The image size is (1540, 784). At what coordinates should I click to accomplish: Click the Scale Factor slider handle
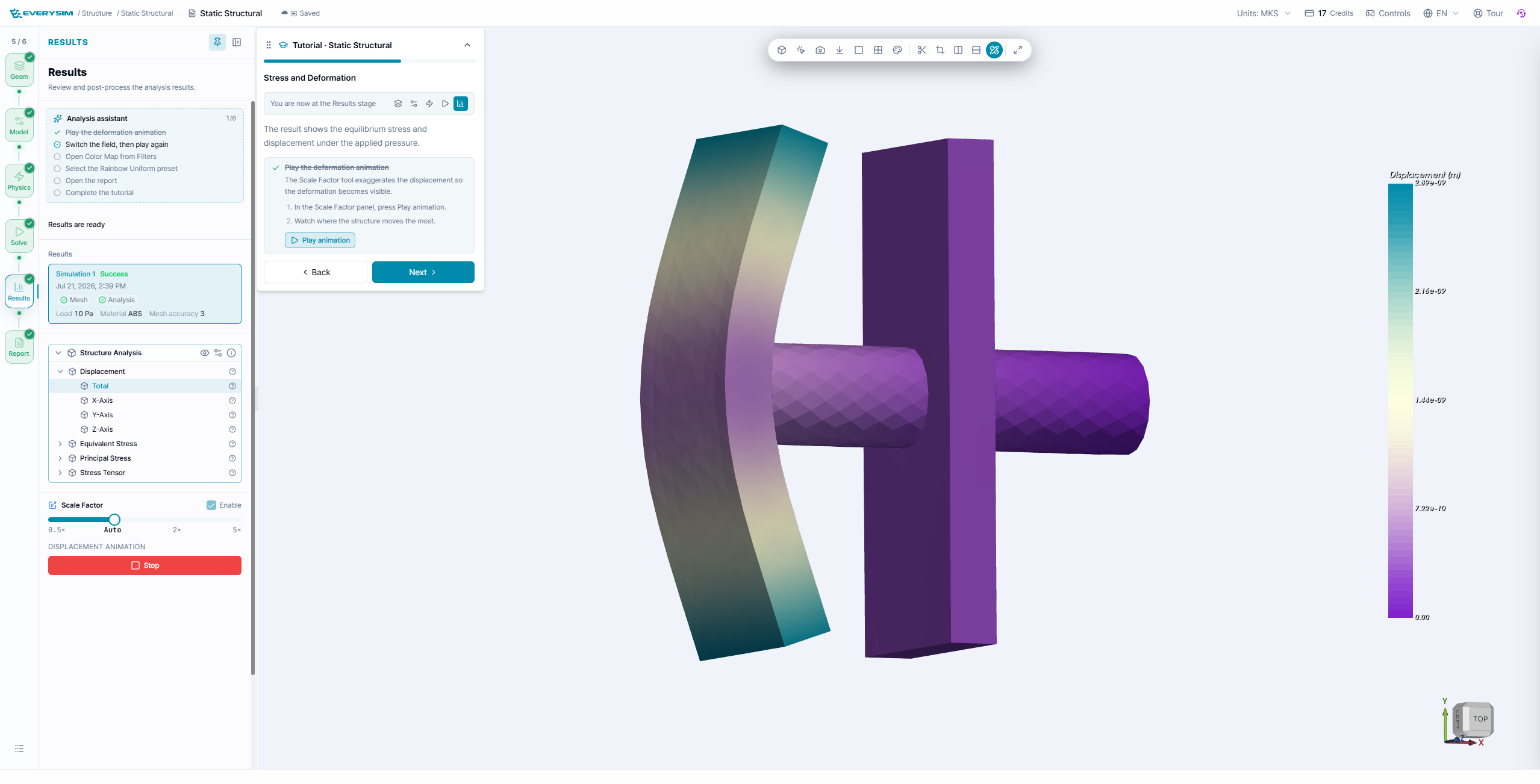click(114, 520)
